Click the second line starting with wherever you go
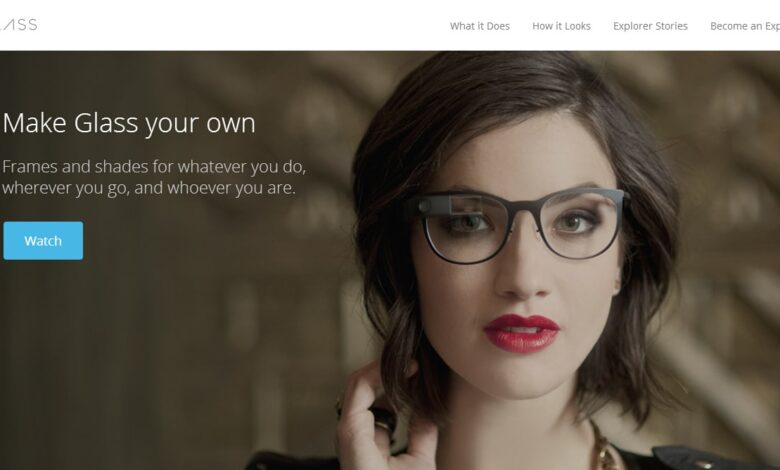780x470 pixels. click(149, 188)
